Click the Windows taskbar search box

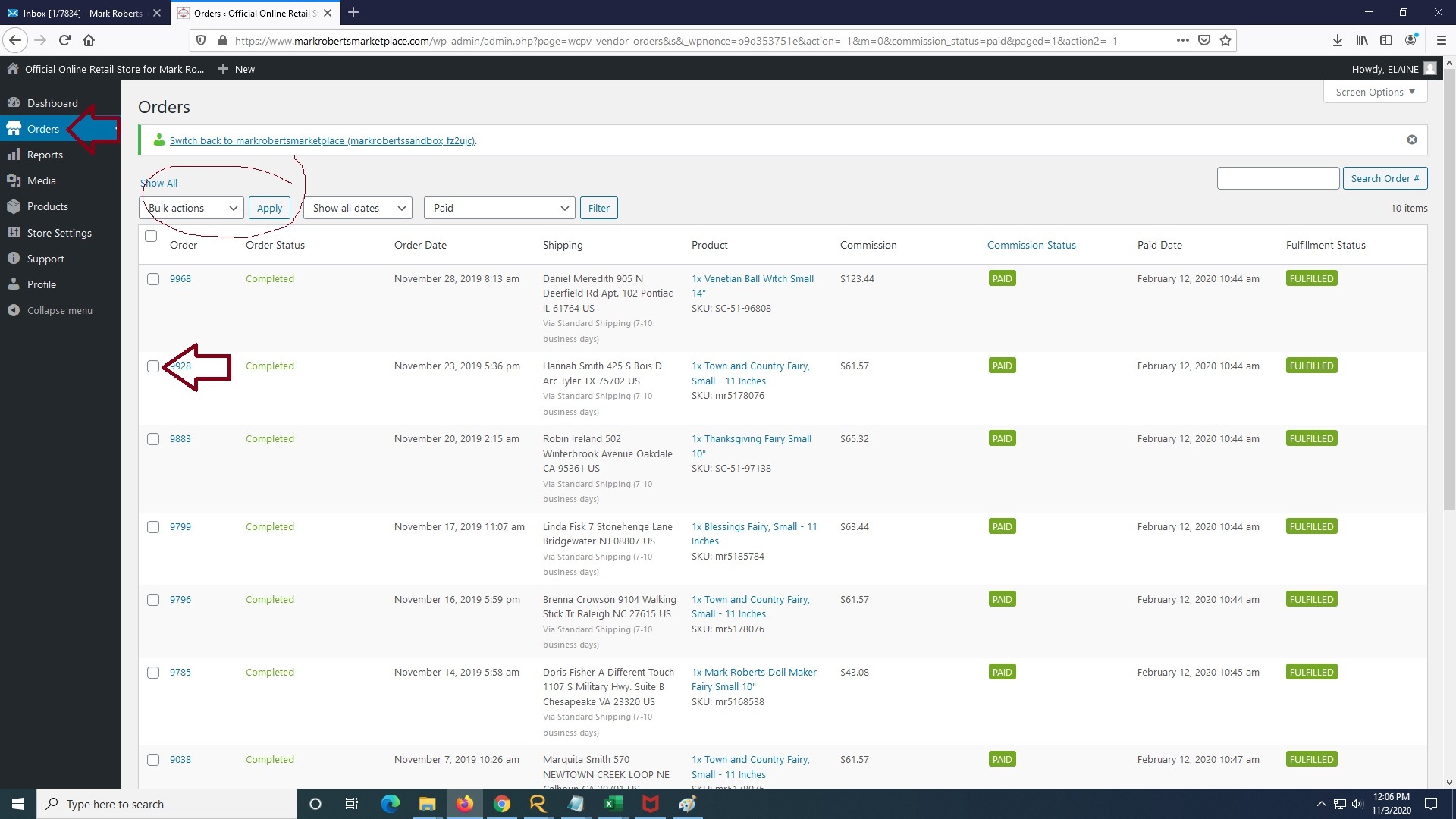[x=167, y=804]
